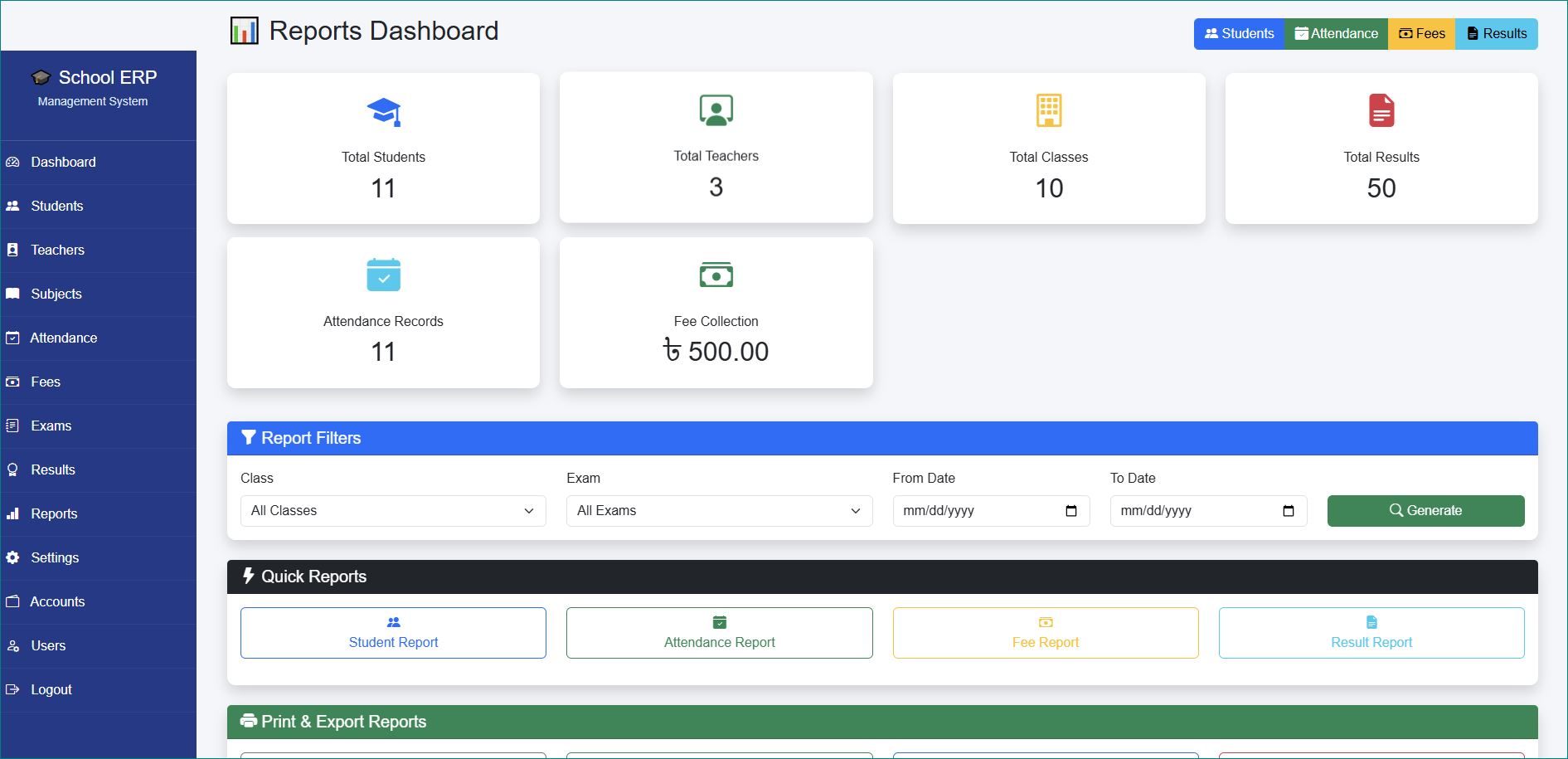The height and width of the screenshot is (759, 1568).
Task: Click the green Generate button
Action: pyautogui.click(x=1425, y=511)
